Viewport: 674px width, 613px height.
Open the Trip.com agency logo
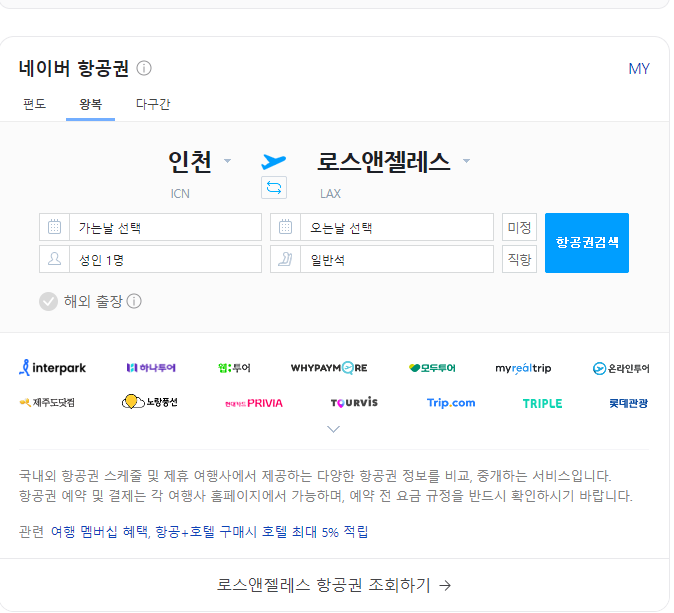pyautogui.click(x=451, y=403)
